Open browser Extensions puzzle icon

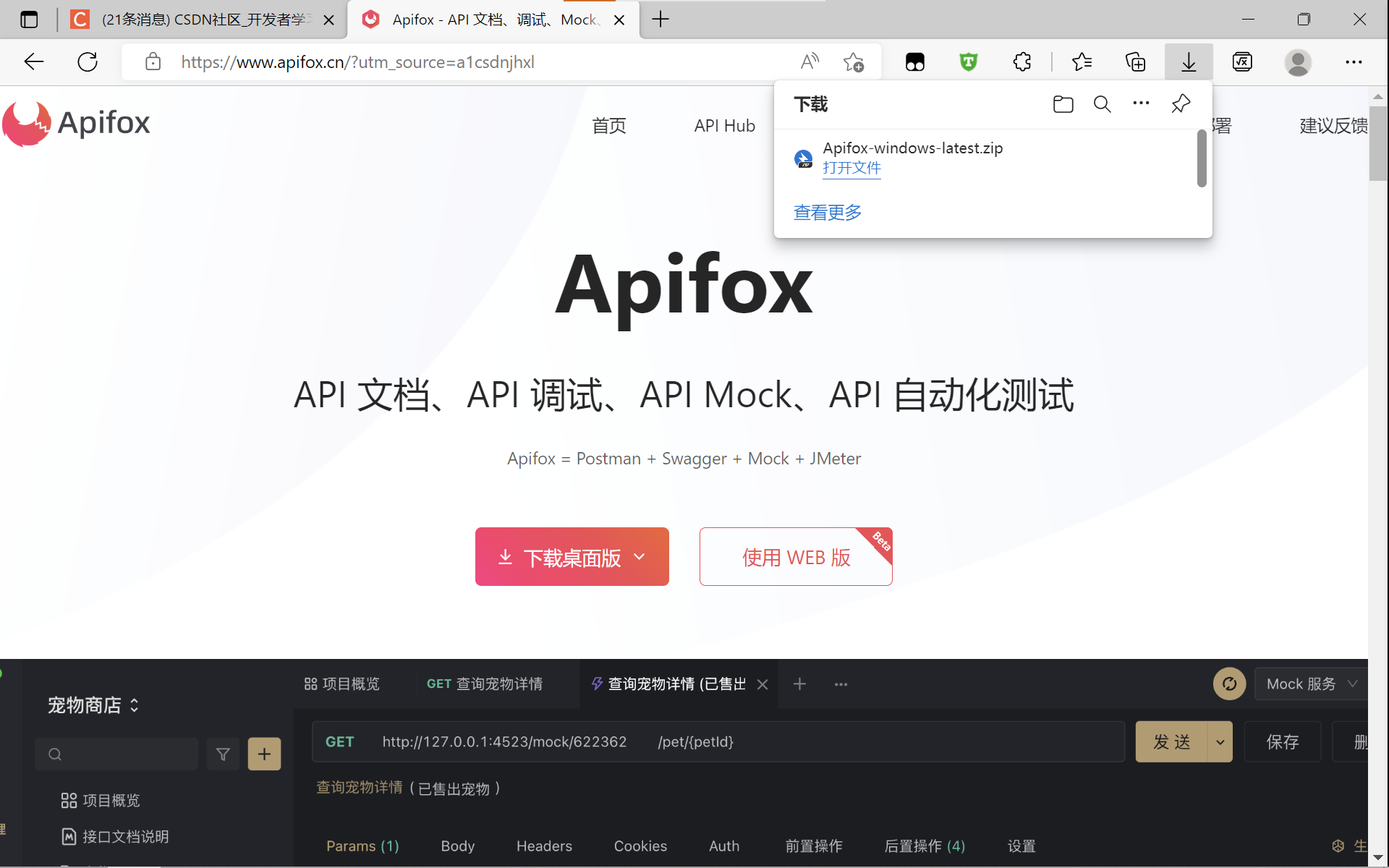point(1022,62)
